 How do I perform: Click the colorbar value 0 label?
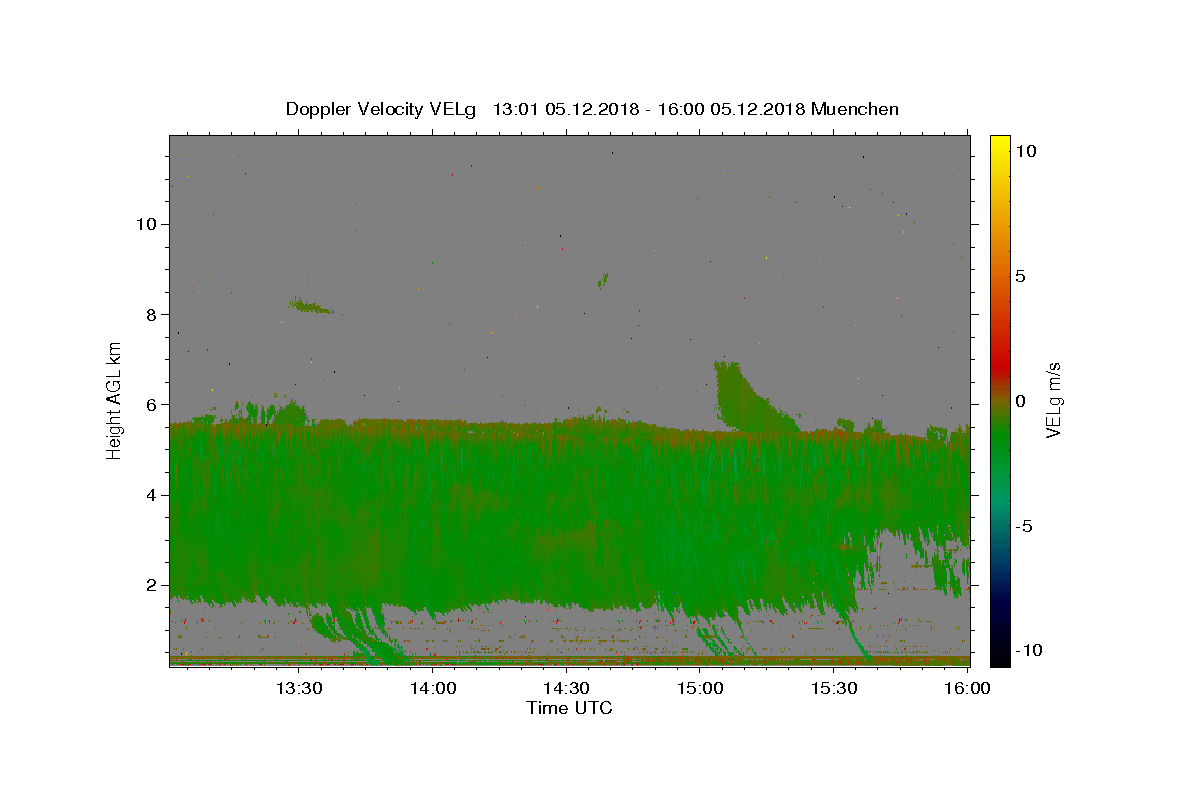1020,401
